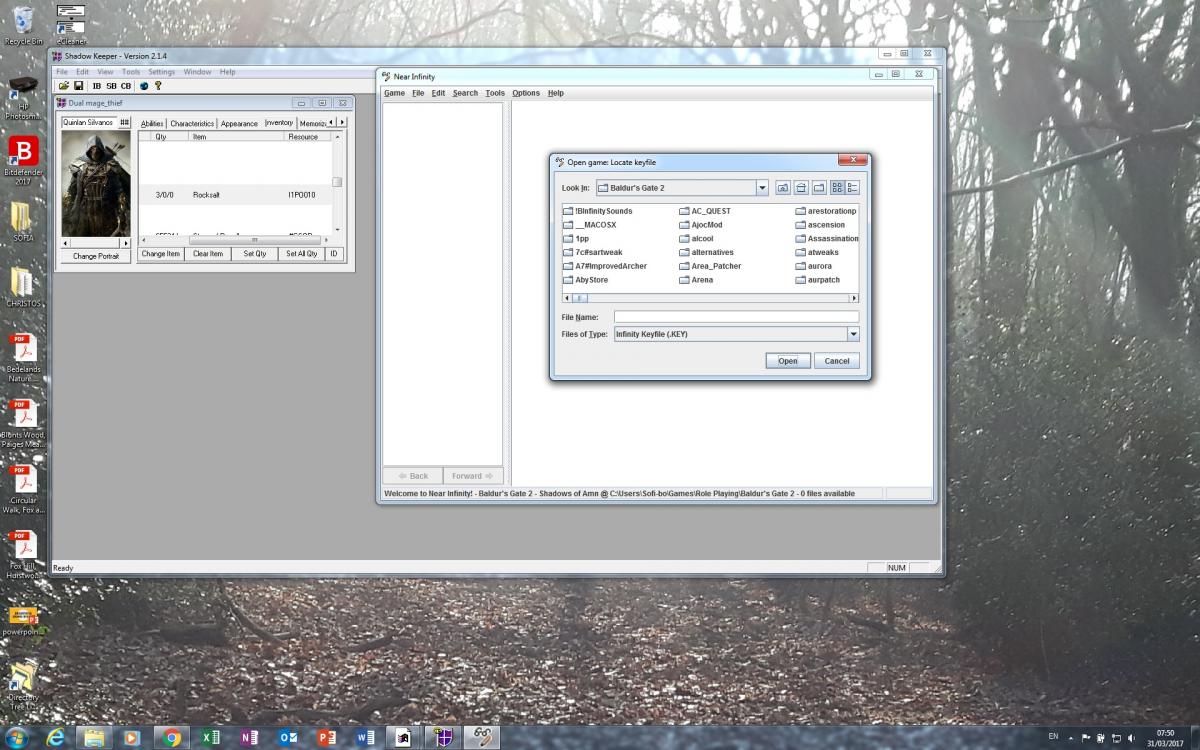Click the ID button in inventory panel
The height and width of the screenshot is (750, 1200).
334,254
